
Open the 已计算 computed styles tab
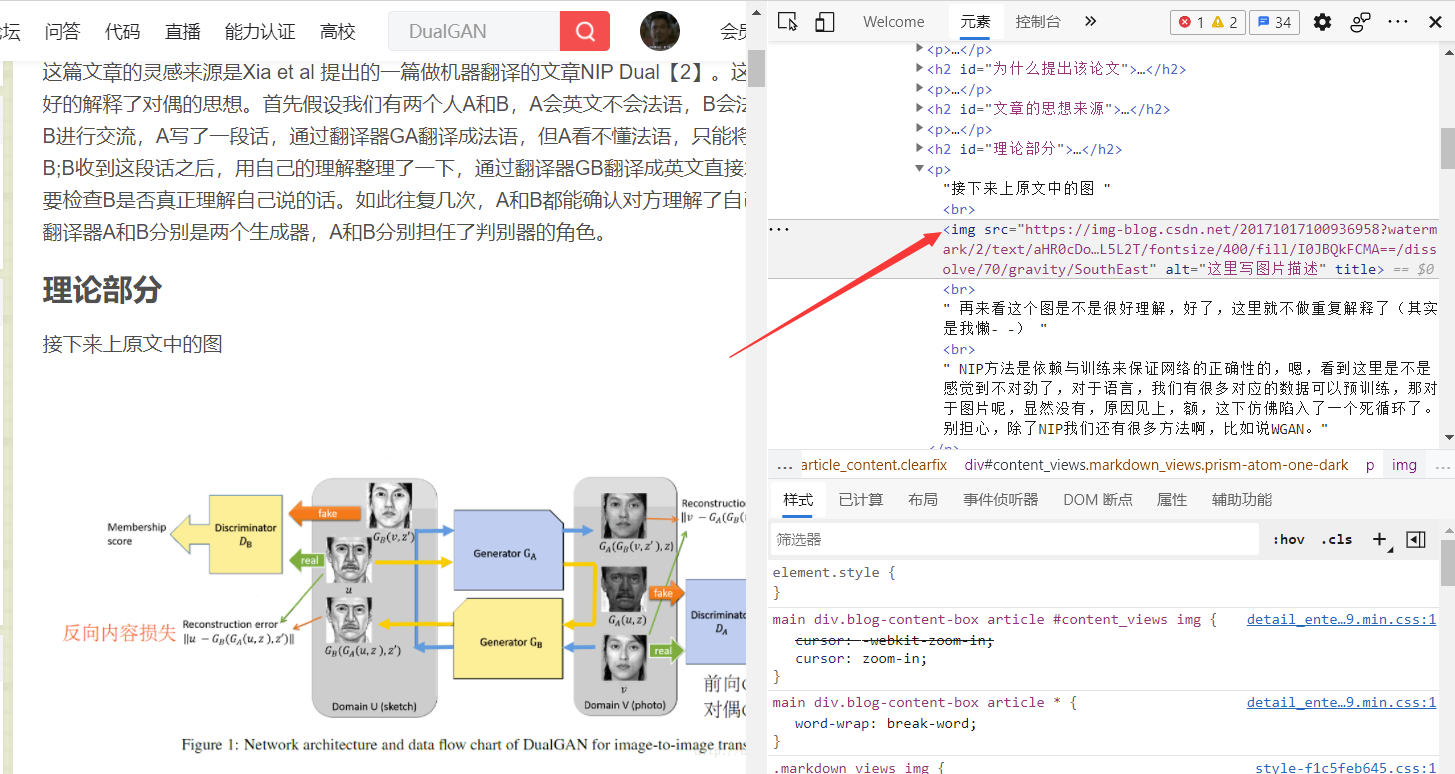click(860, 499)
